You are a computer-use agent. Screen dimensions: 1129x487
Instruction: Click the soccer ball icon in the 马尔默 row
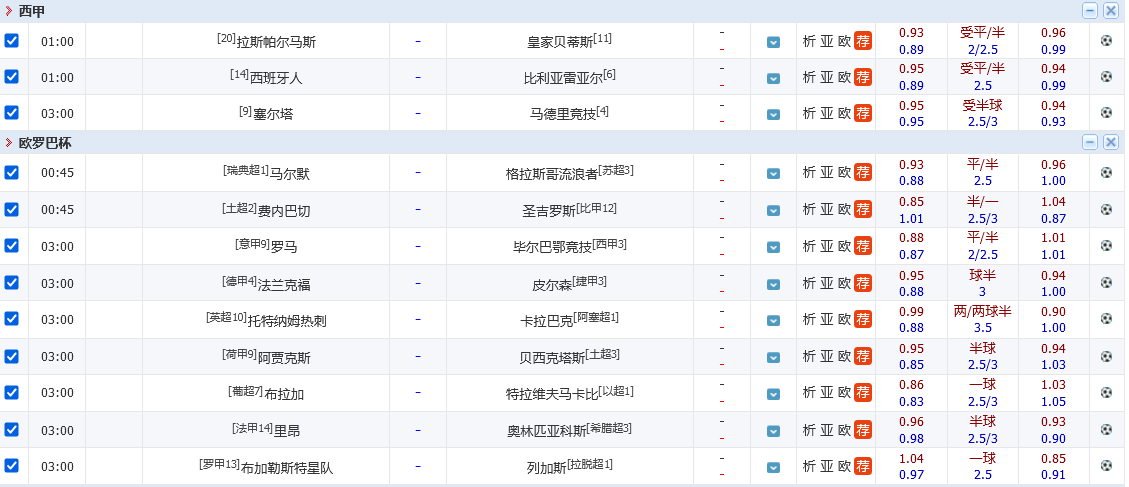tap(1106, 172)
